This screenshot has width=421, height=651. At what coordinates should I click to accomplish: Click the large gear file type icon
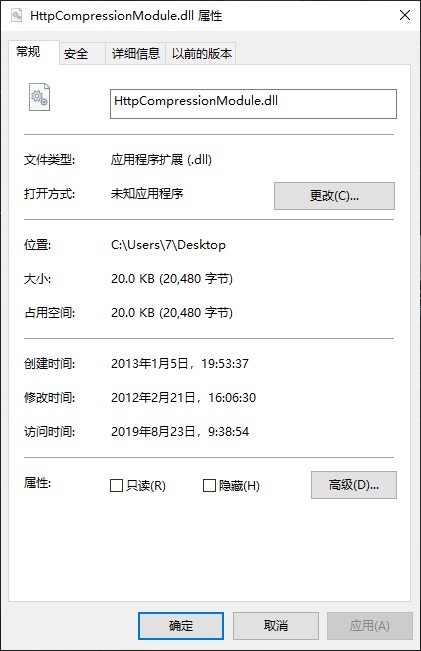(x=39, y=97)
